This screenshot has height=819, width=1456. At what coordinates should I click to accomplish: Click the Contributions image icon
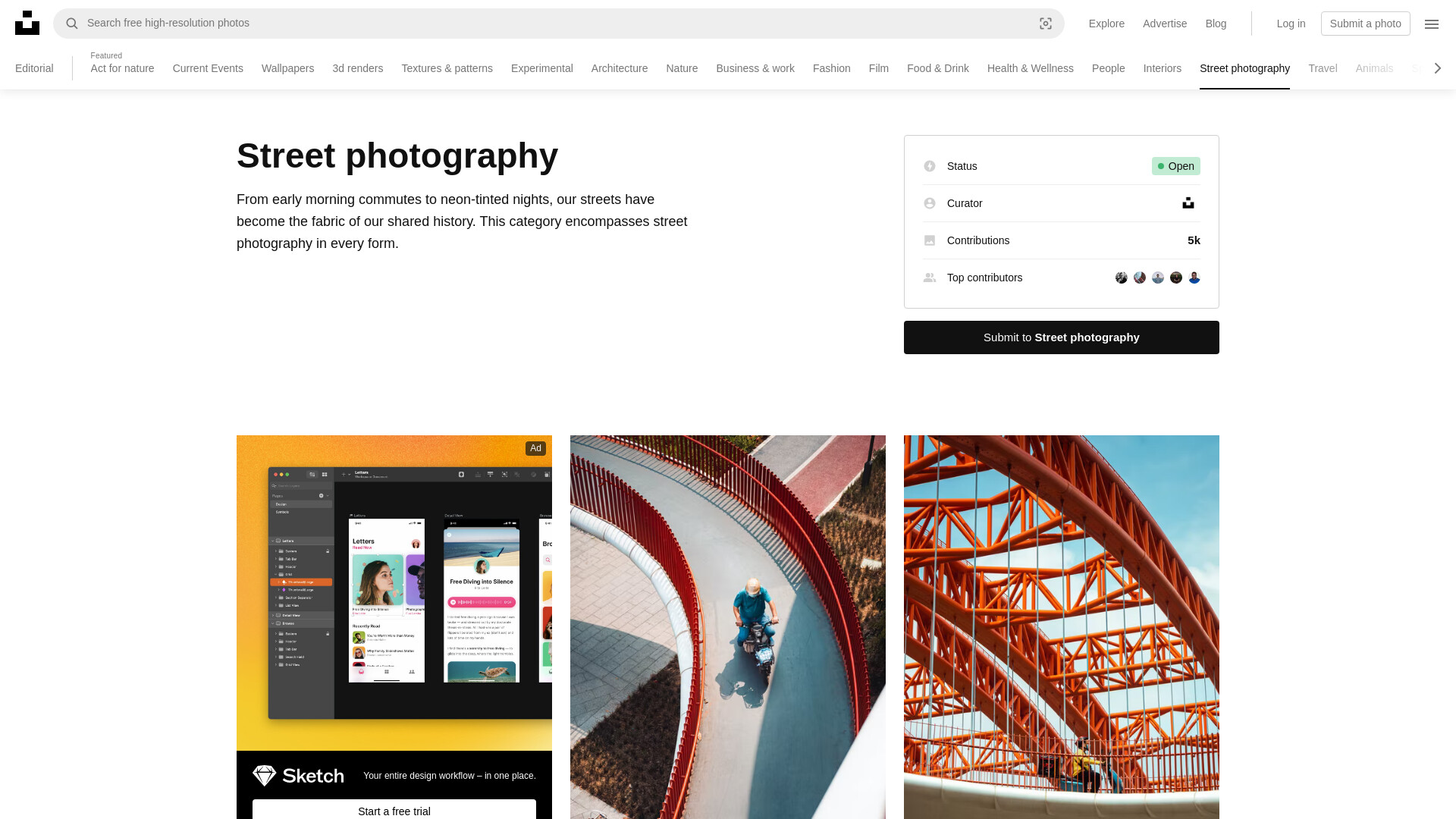[x=930, y=240]
